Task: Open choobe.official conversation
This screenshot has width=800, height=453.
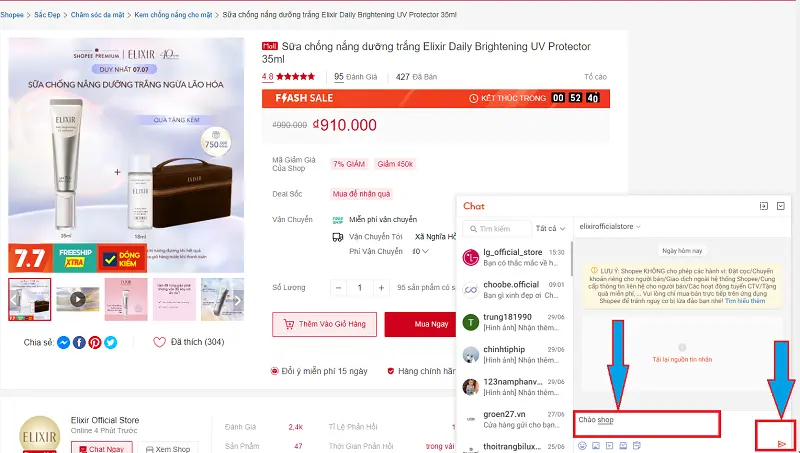Action: [x=514, y=290]
